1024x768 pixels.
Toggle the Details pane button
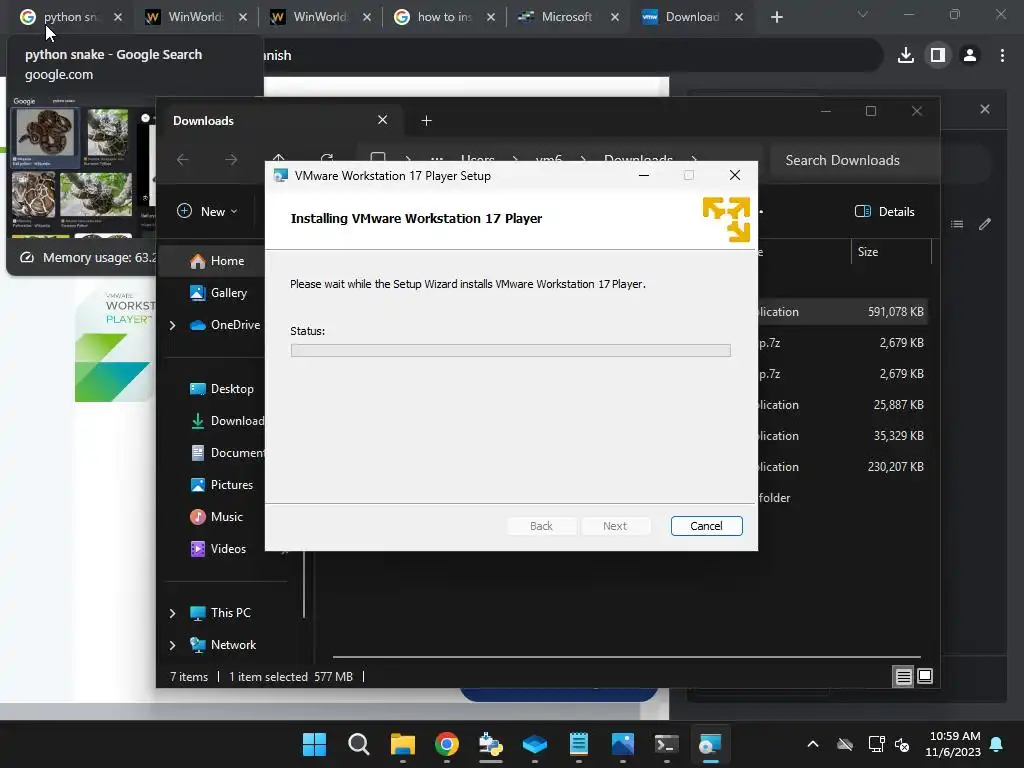click(884, 212)
